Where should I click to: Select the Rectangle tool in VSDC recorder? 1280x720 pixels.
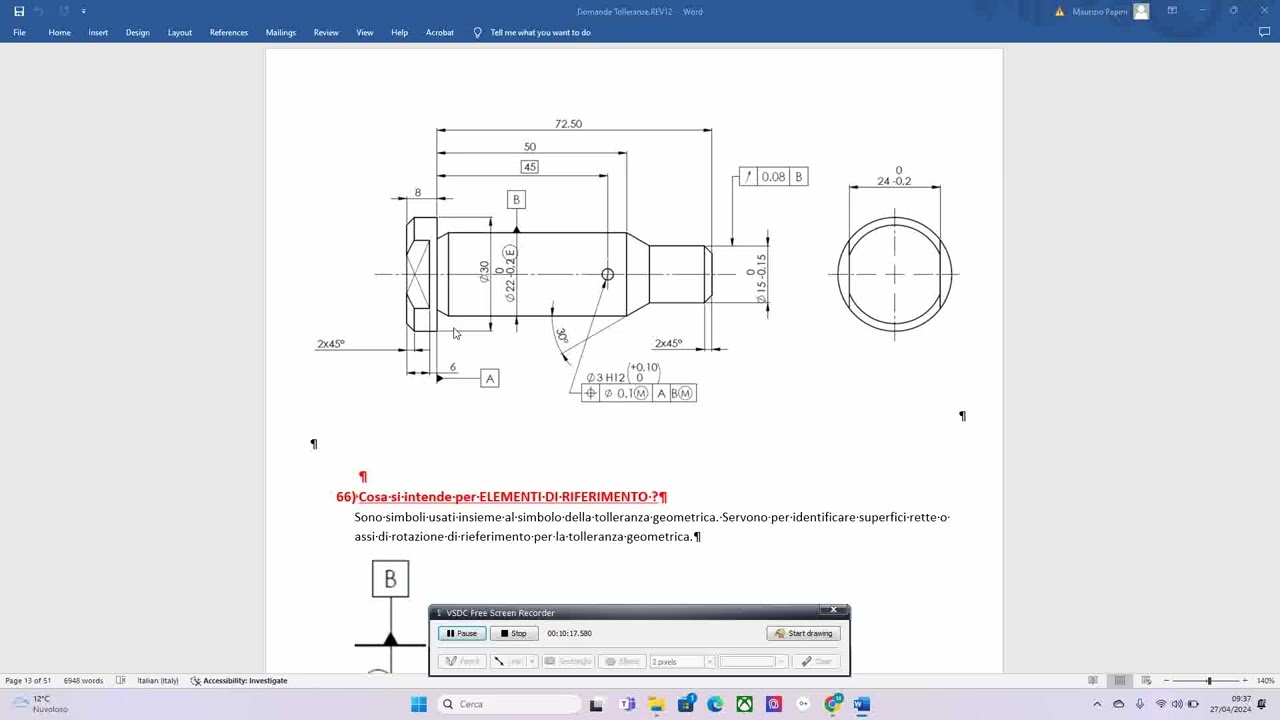pos(568,661)
